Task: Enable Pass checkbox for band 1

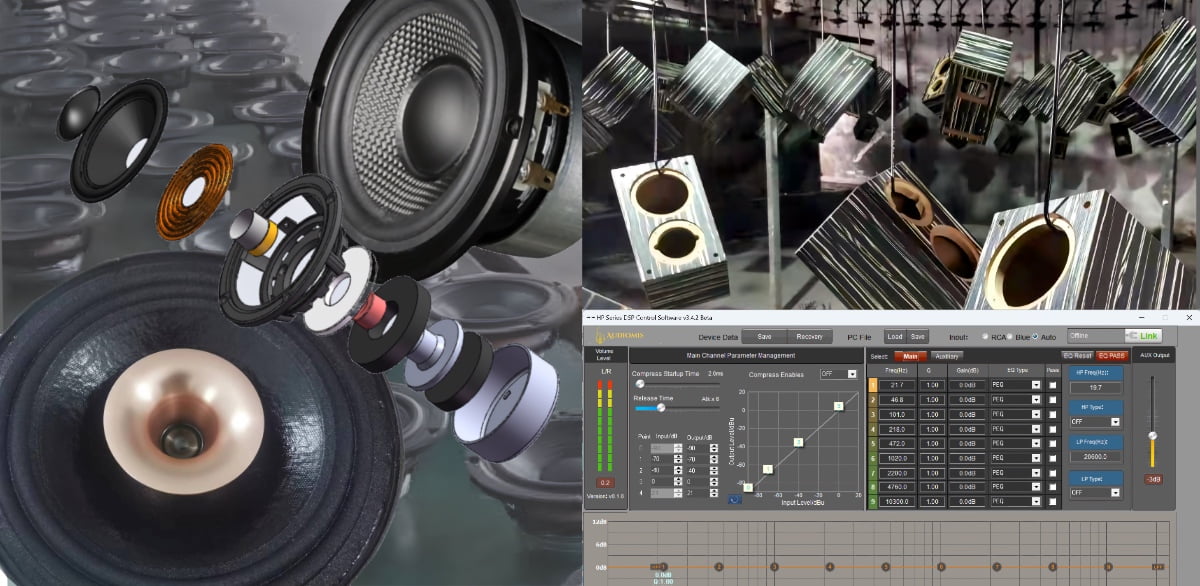Action: pyautogui.click(x=1052, y=384)
